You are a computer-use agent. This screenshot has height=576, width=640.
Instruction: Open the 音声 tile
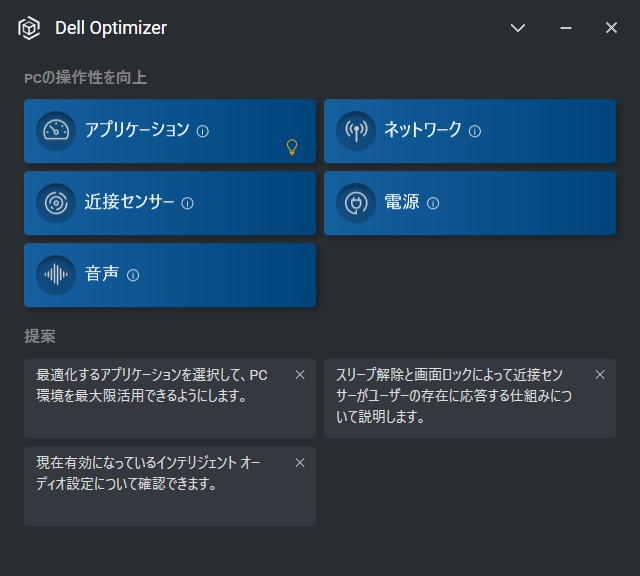click(170, 275)
